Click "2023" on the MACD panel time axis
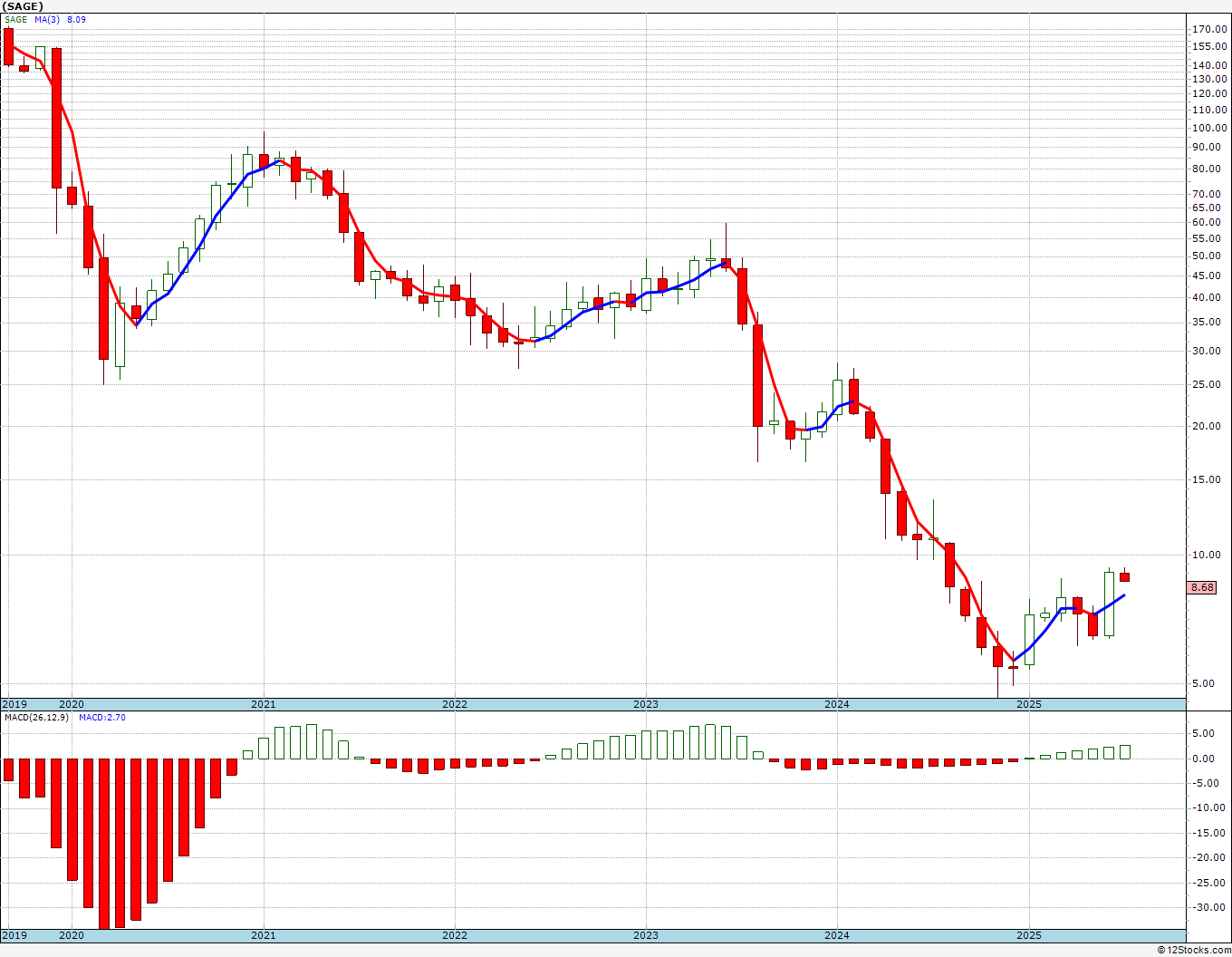1232x957 pixels. pos(646,935)
